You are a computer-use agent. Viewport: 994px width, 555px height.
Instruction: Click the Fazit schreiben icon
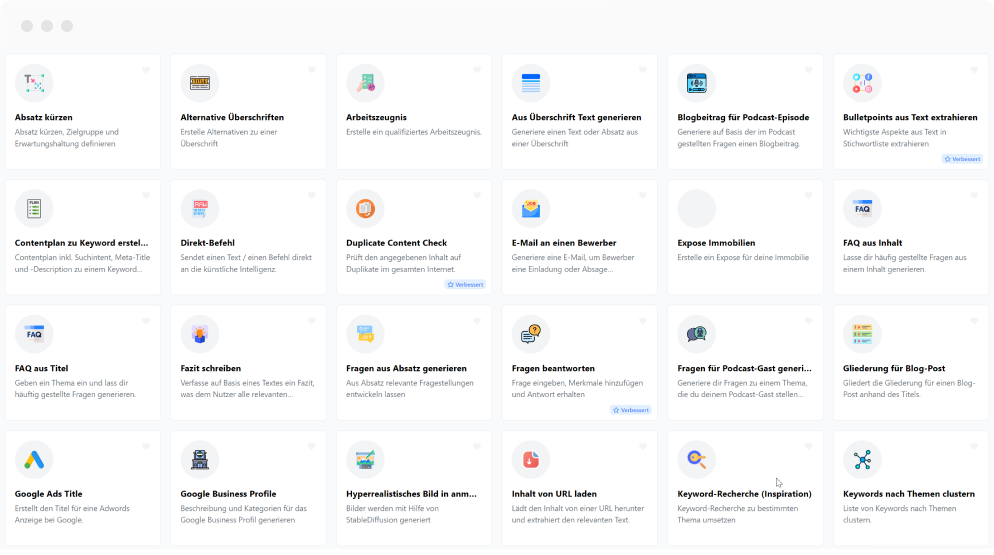(x=200, y=334)
